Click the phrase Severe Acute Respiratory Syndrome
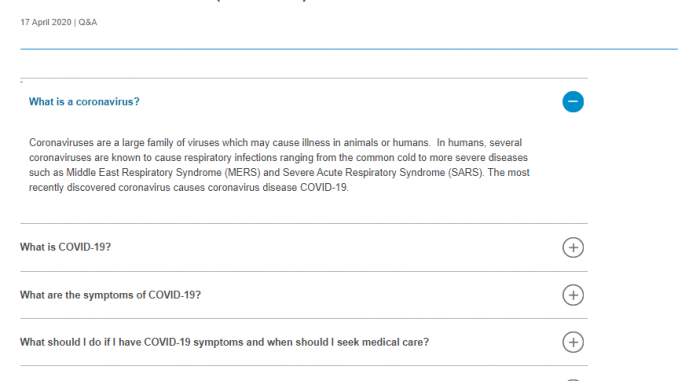 point(364,173)
